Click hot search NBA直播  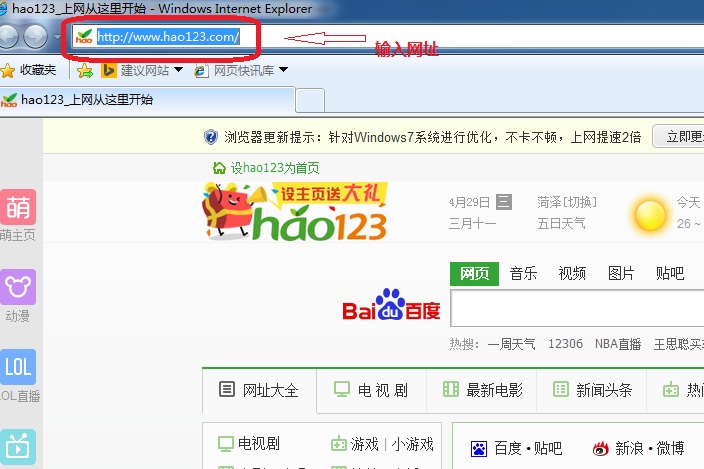point(618,344)
